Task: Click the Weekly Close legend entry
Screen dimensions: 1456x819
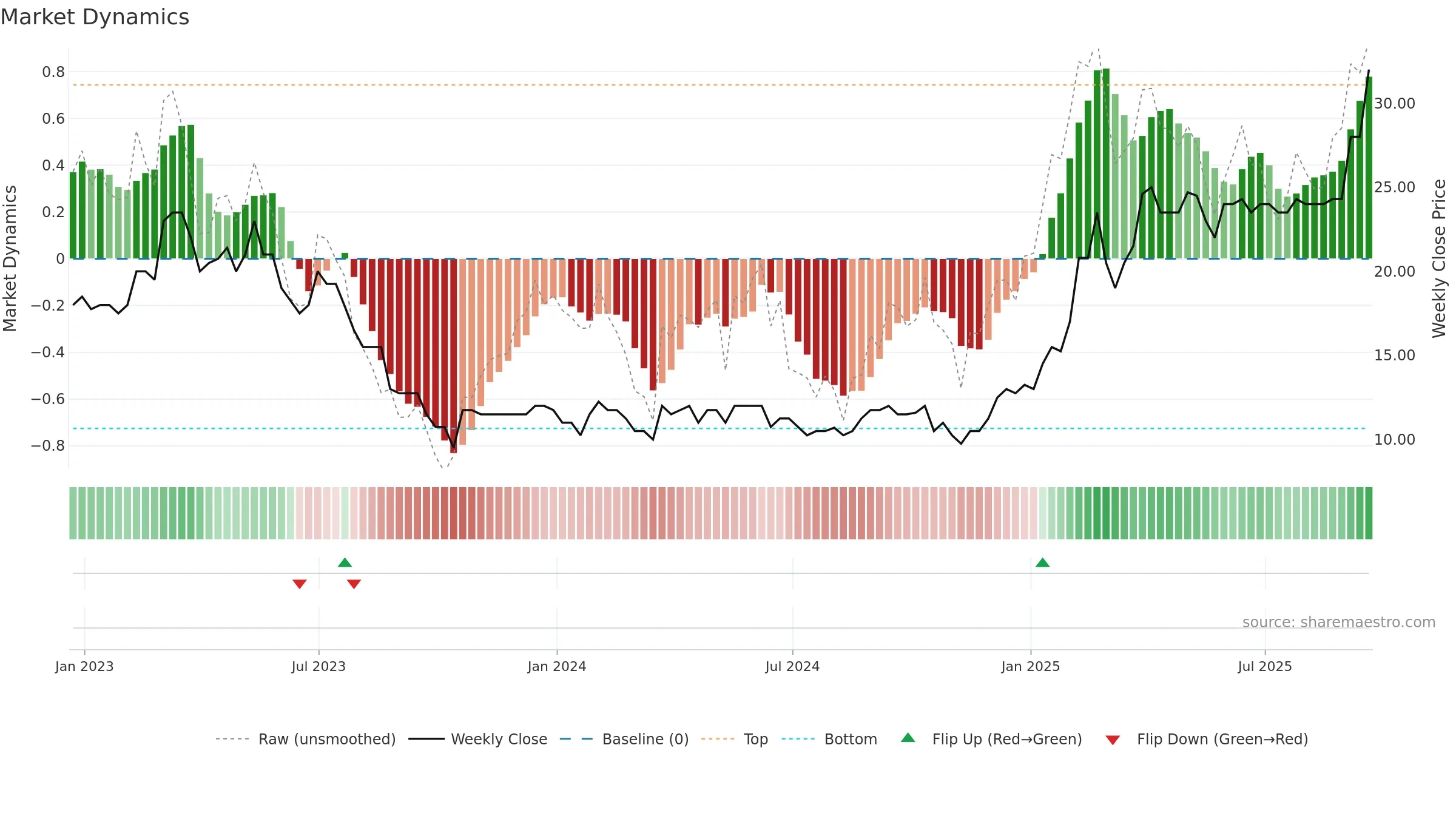Action: (x=478, y=739)
